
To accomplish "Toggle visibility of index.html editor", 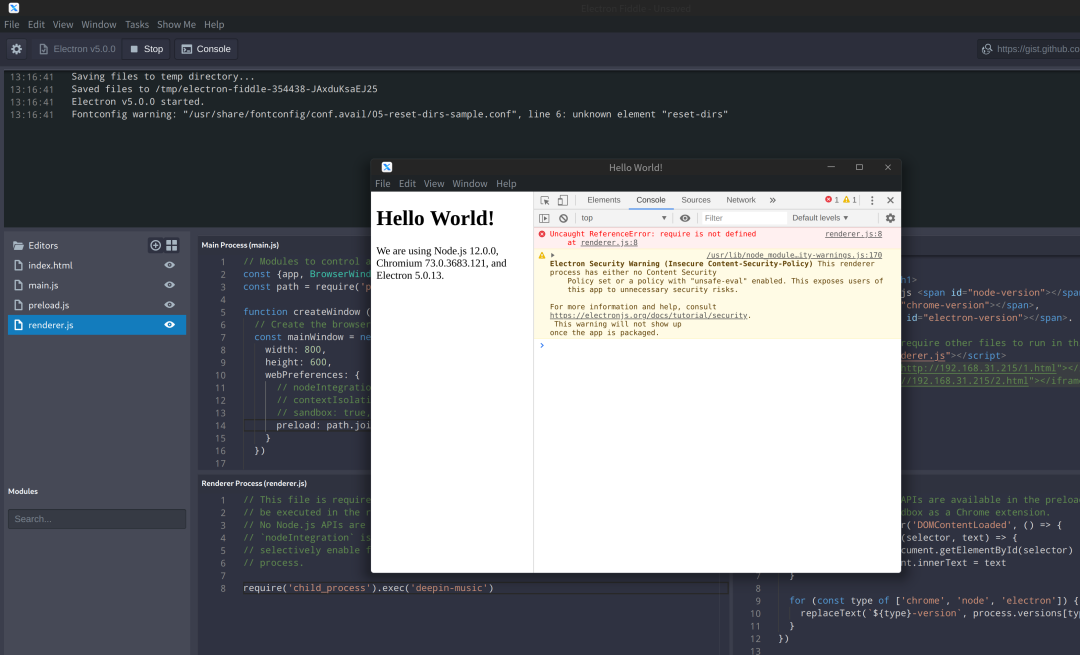I will pos(169,265).
